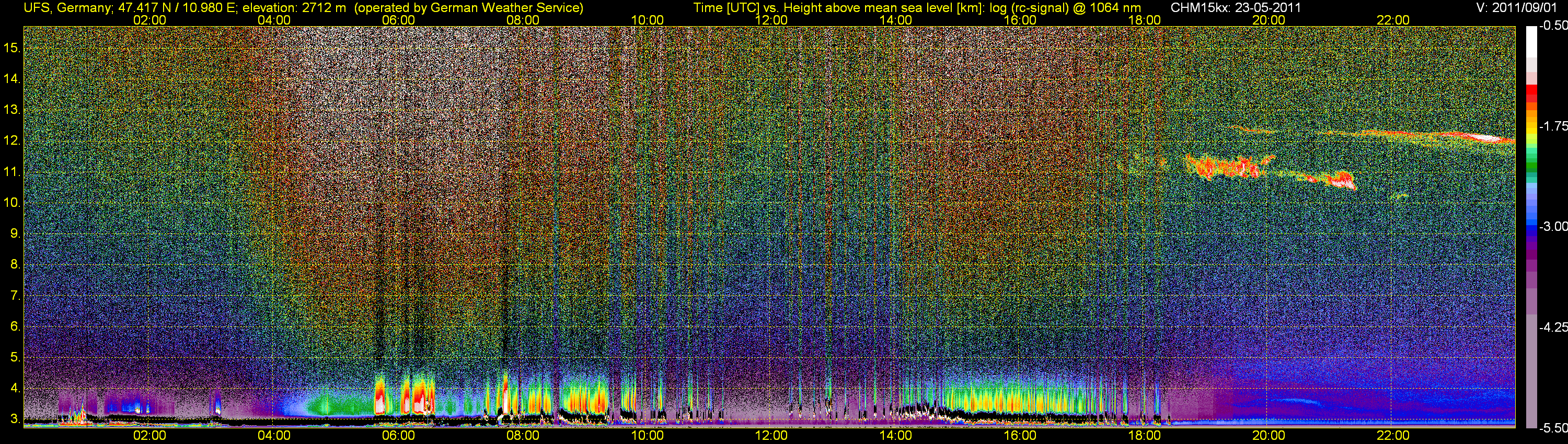Click the red cloud patch near 11 km
The image size is (1568, 444).
click(1225, 168)
